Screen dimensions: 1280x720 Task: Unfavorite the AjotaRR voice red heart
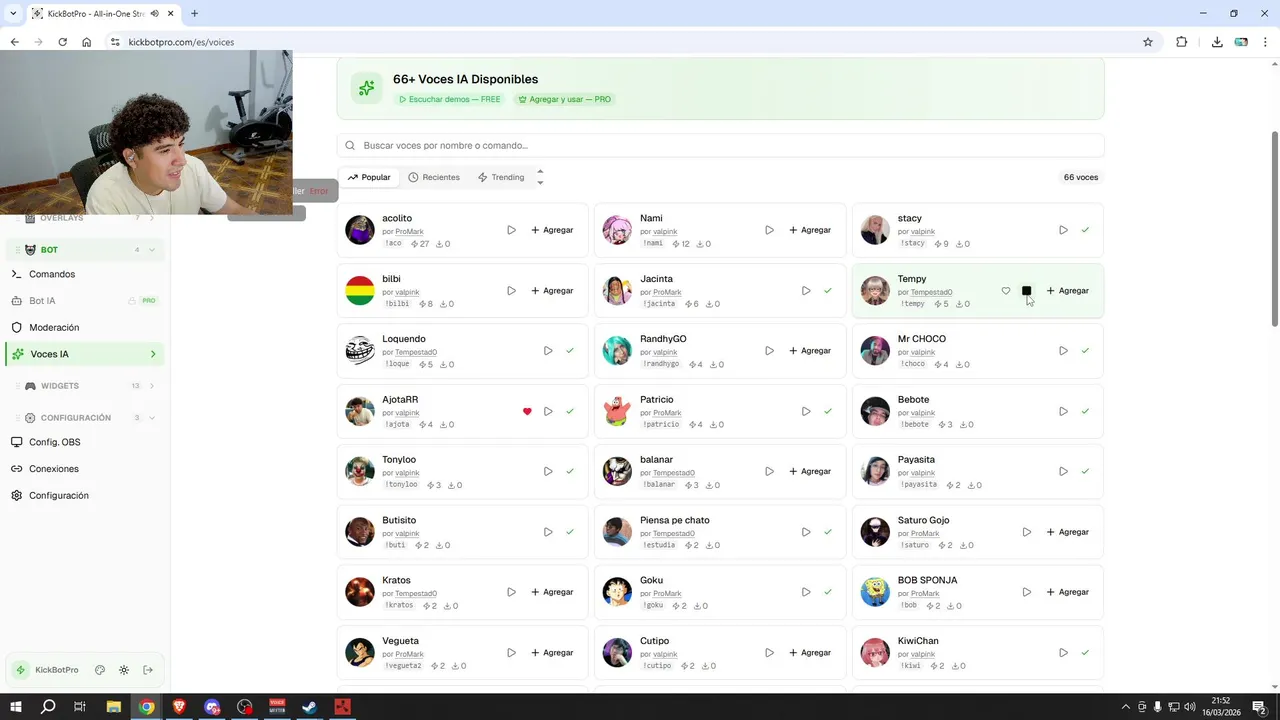[x=527, y=411]
